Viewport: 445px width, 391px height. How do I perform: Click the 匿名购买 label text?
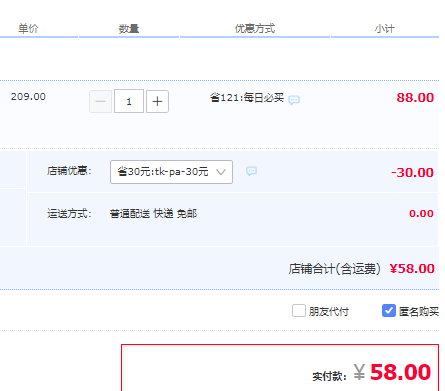[x=419, y=312]
